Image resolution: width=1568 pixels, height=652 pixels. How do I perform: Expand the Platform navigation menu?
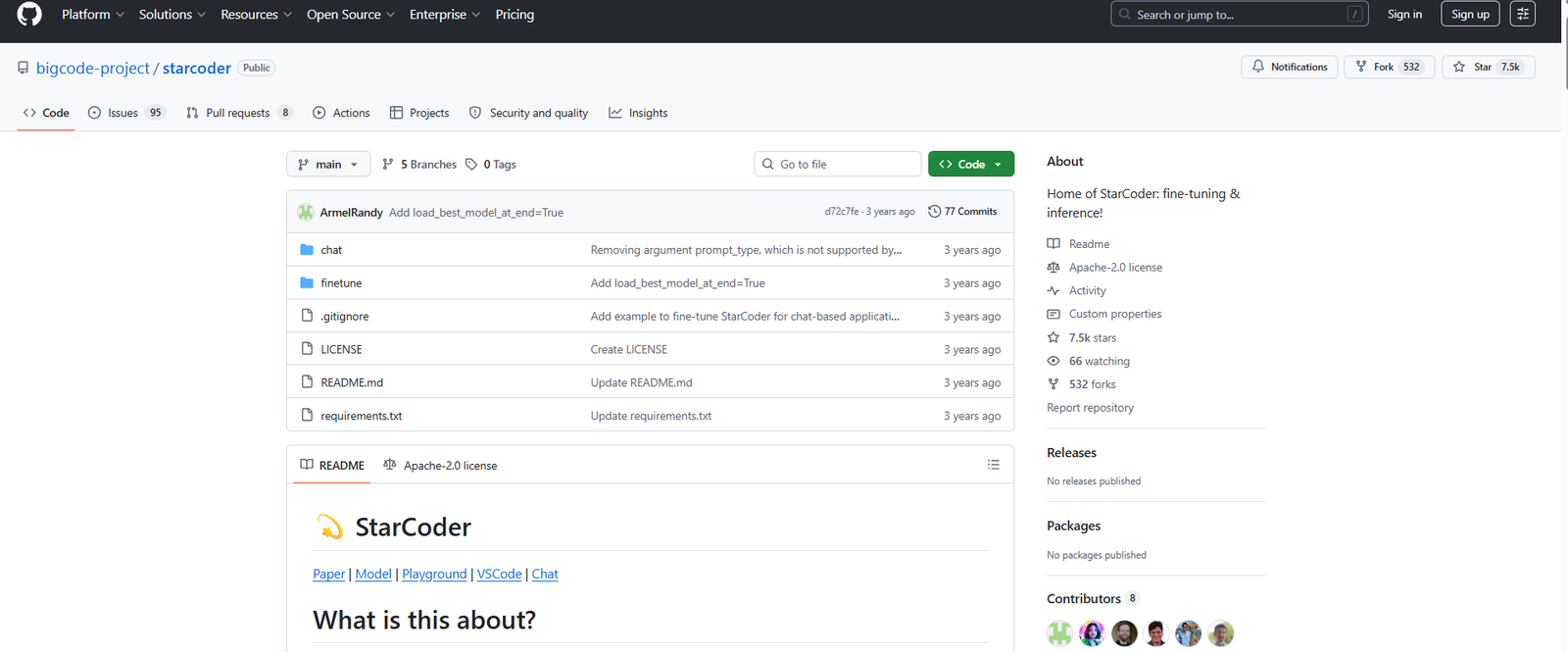tap(92, 15)
